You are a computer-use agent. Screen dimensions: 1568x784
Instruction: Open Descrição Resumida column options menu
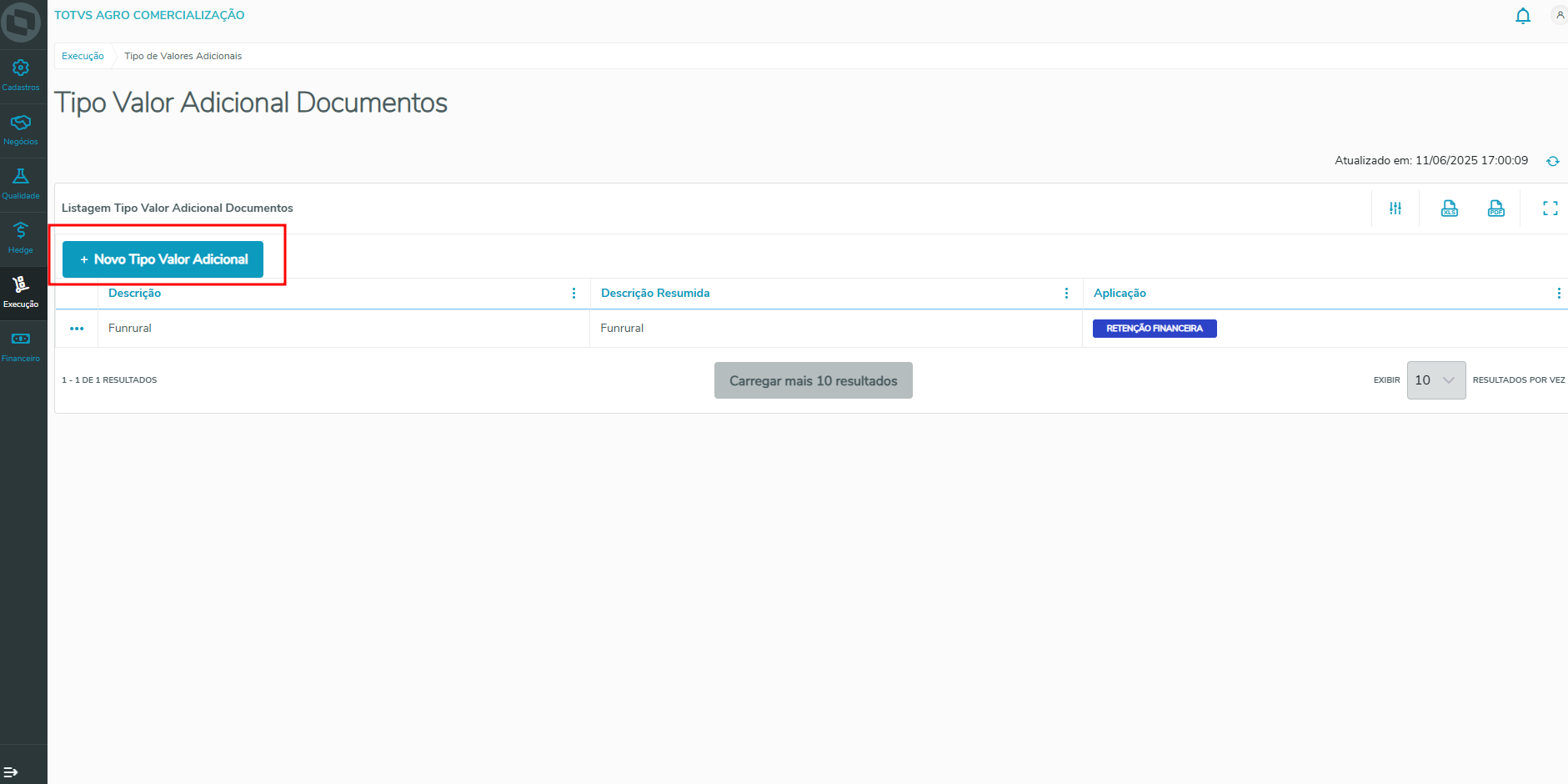click(x=1066, y=294)
